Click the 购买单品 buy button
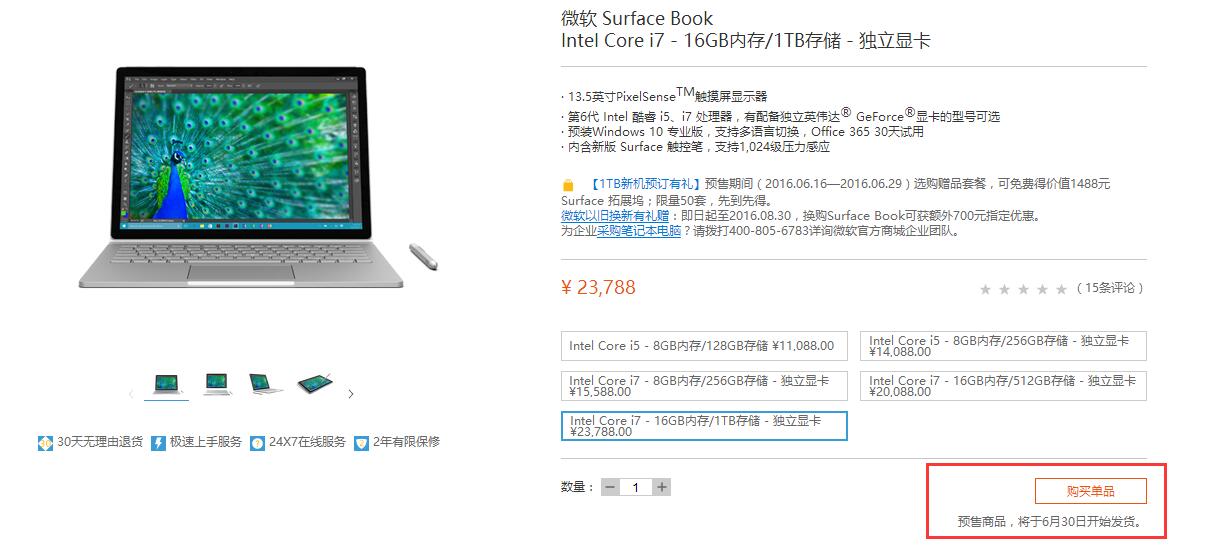 1090,491
